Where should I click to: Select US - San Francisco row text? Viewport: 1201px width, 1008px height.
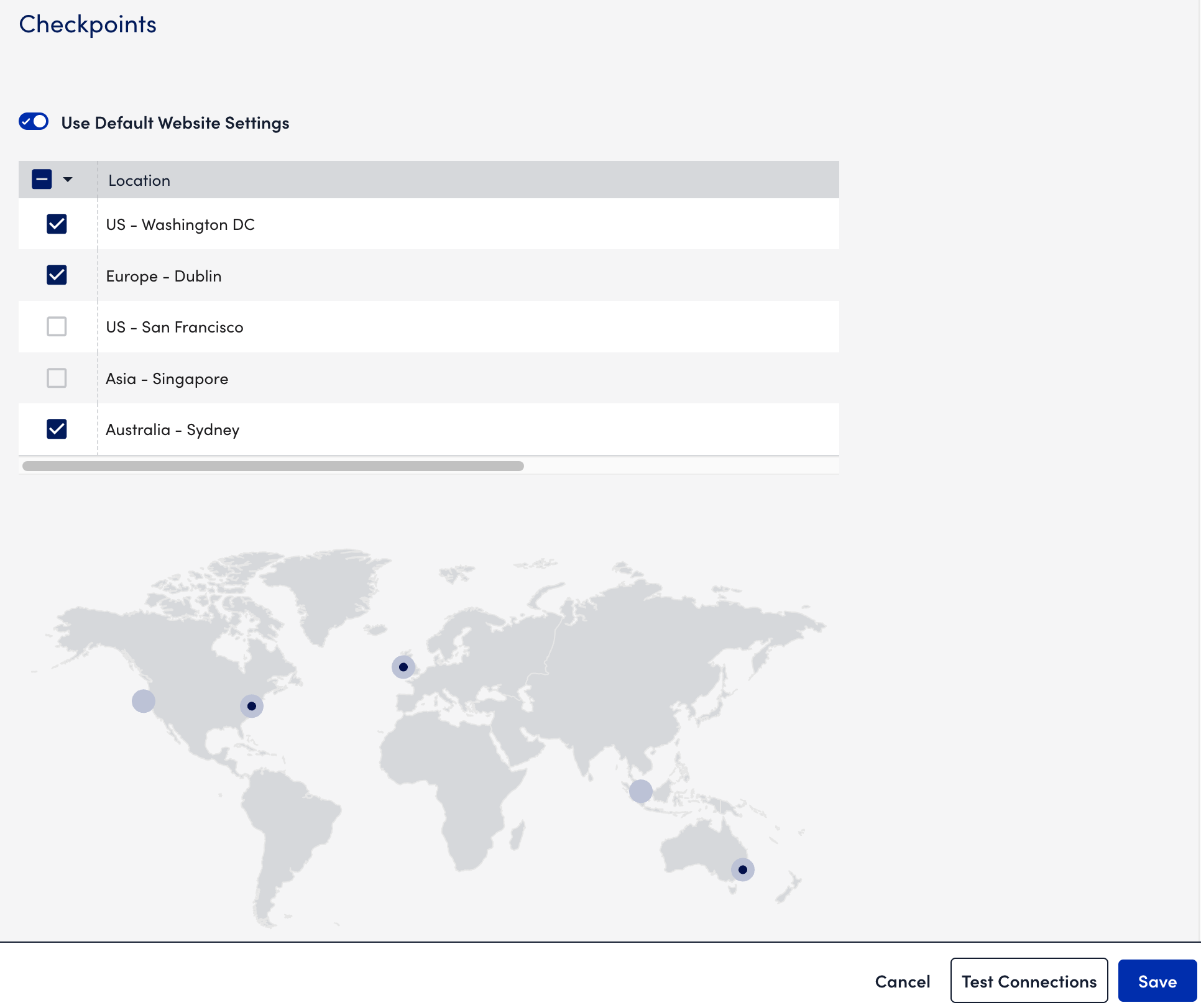(x=175, y=327)
